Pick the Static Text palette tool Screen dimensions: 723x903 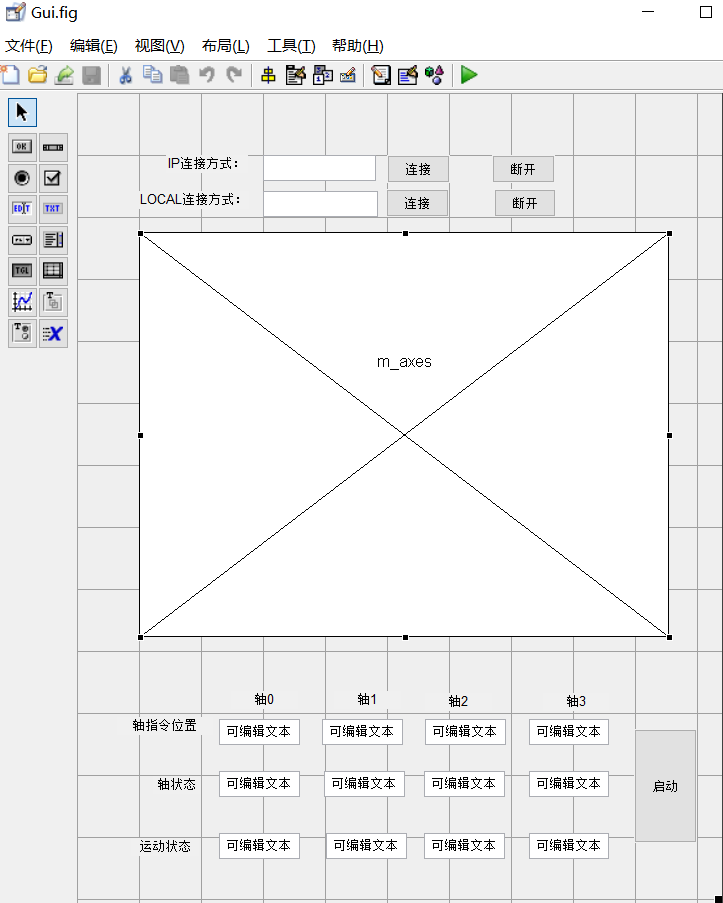click(53, 208)
